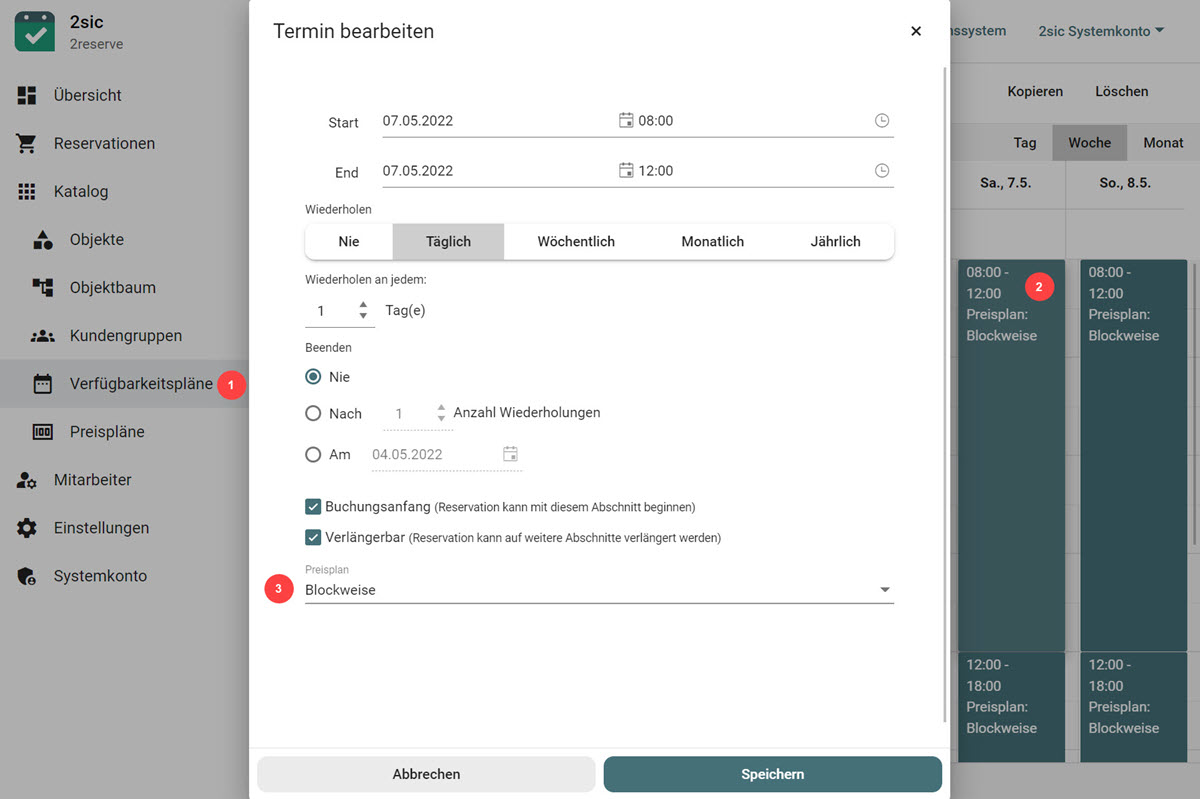
Task: Expand the 2sic Systemkonto account menu
Action: (1101, 31)
